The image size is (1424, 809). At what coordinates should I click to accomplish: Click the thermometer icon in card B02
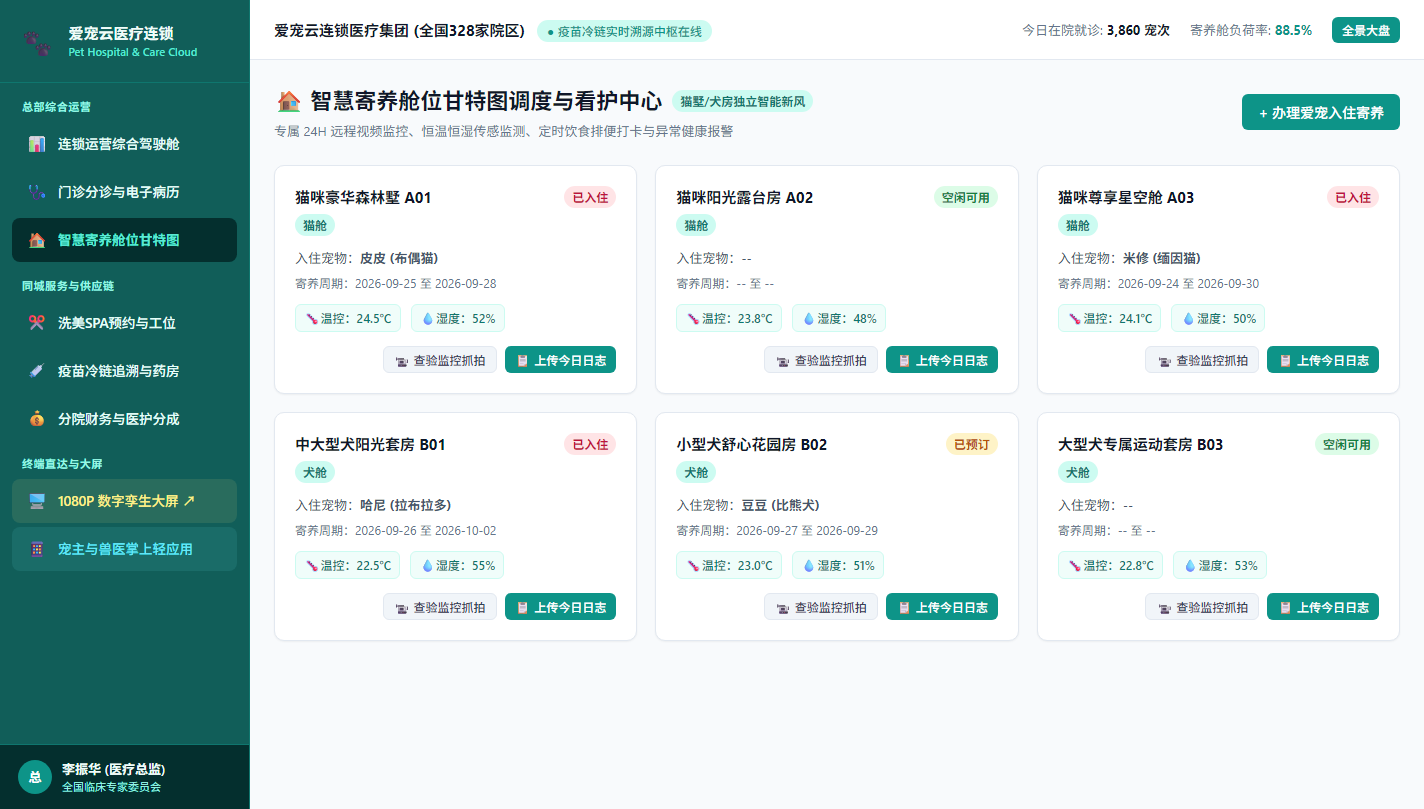[x=693, y=566]
